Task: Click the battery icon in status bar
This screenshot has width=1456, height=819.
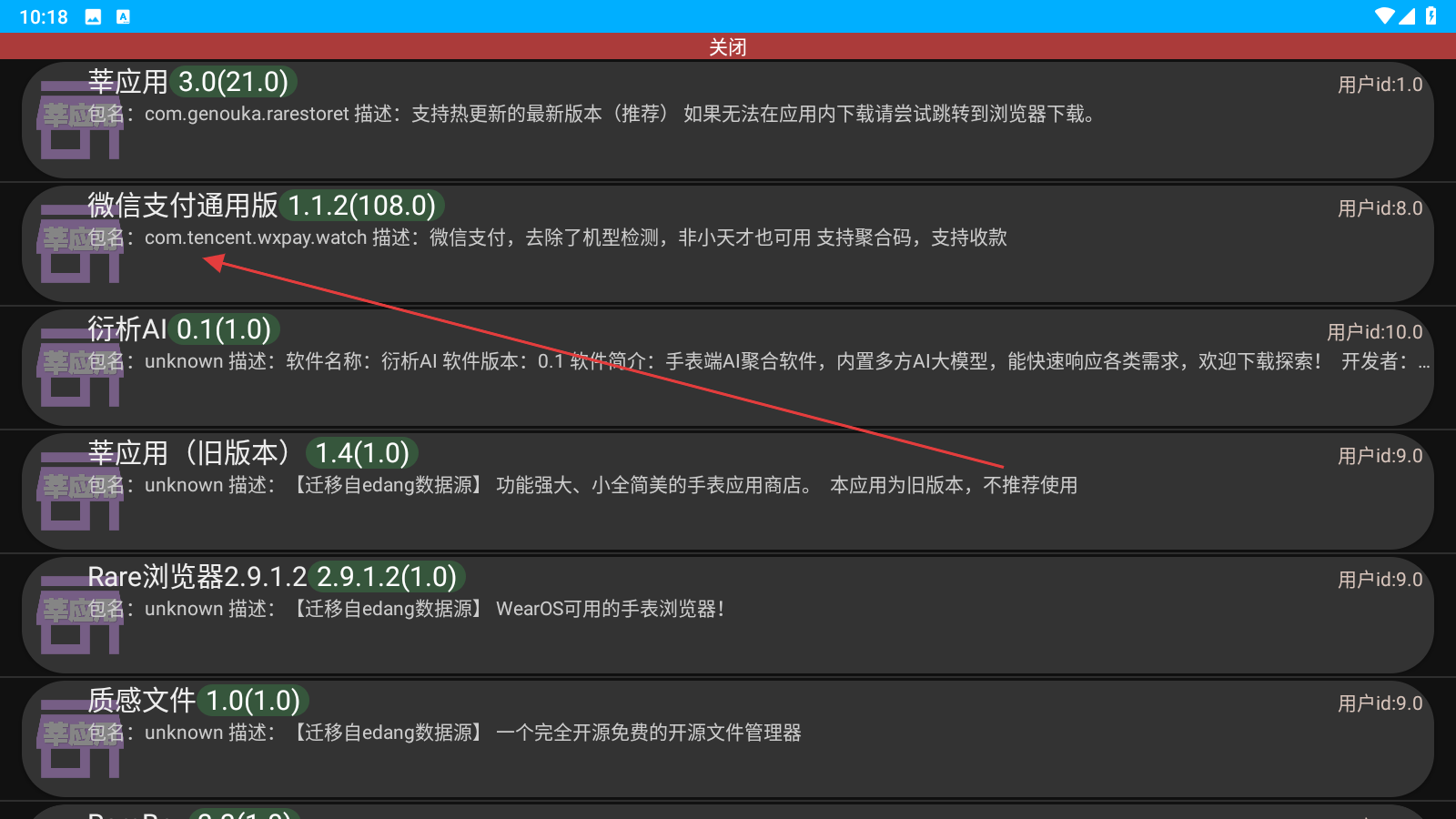Action: (x=1431, y=16)
